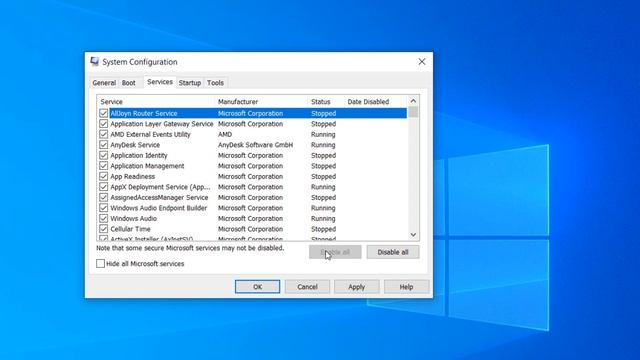Image resolution: width=640 pixels, height=360 pixels.
Task: Uncheck AssignedAccessManager Service checkbox
Action: (x=103, y=198)
